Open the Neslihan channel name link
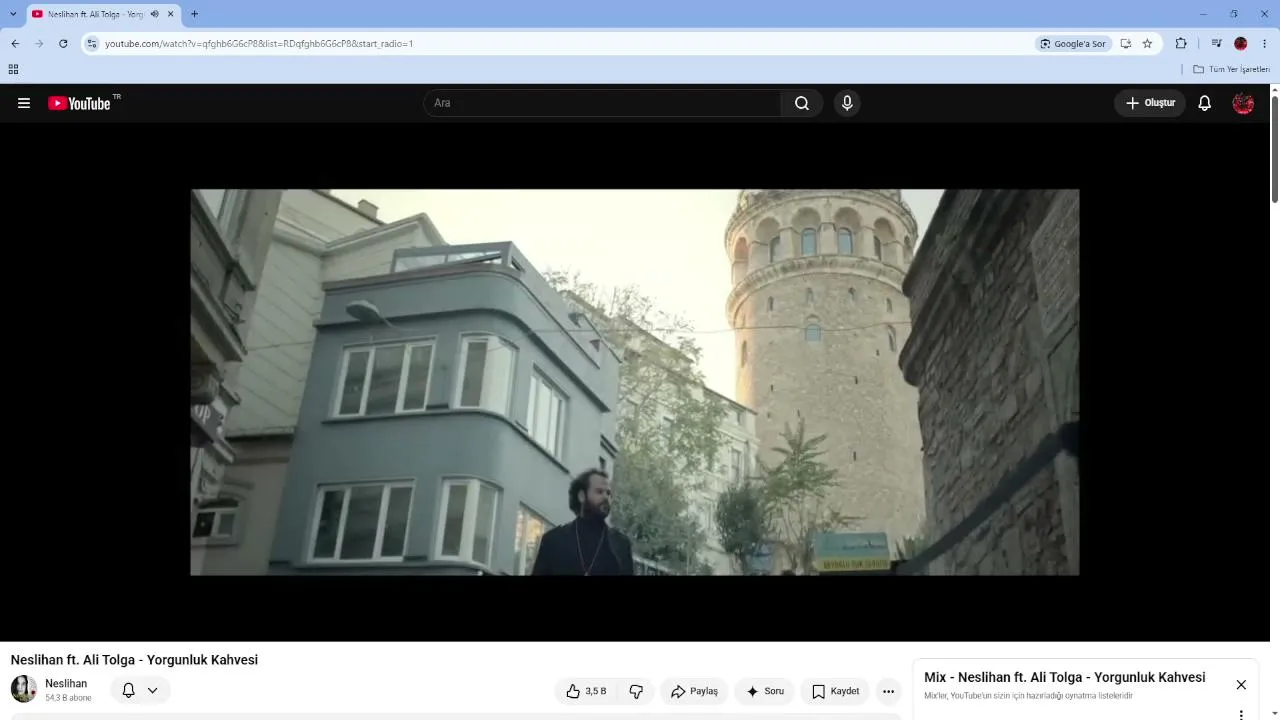The height and width of the screenshot is (720, 1280). pos(66,684)
